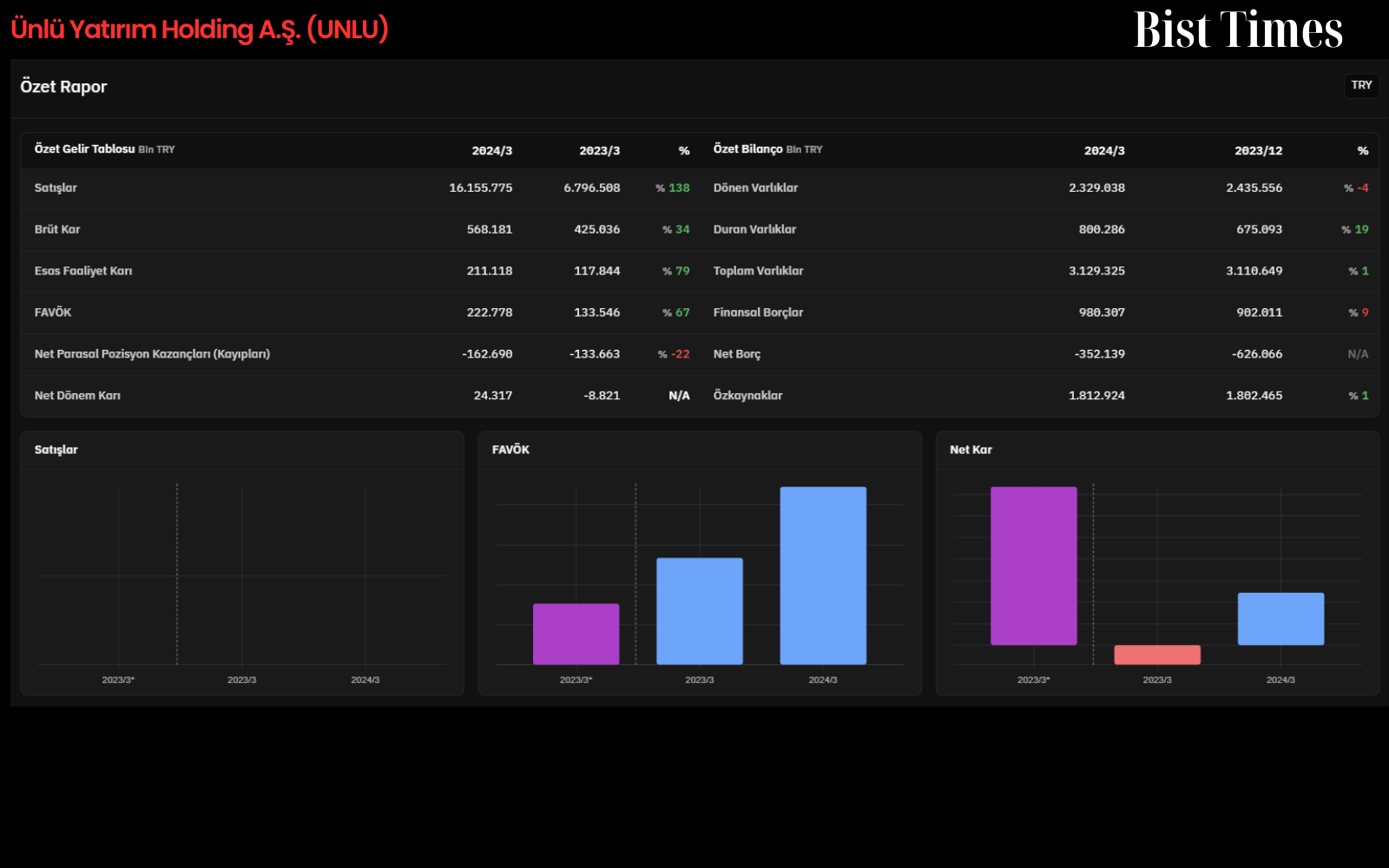Click the Finansal Borçlar label
This screenshot has height=868, width=1389.
coord(758,312)
